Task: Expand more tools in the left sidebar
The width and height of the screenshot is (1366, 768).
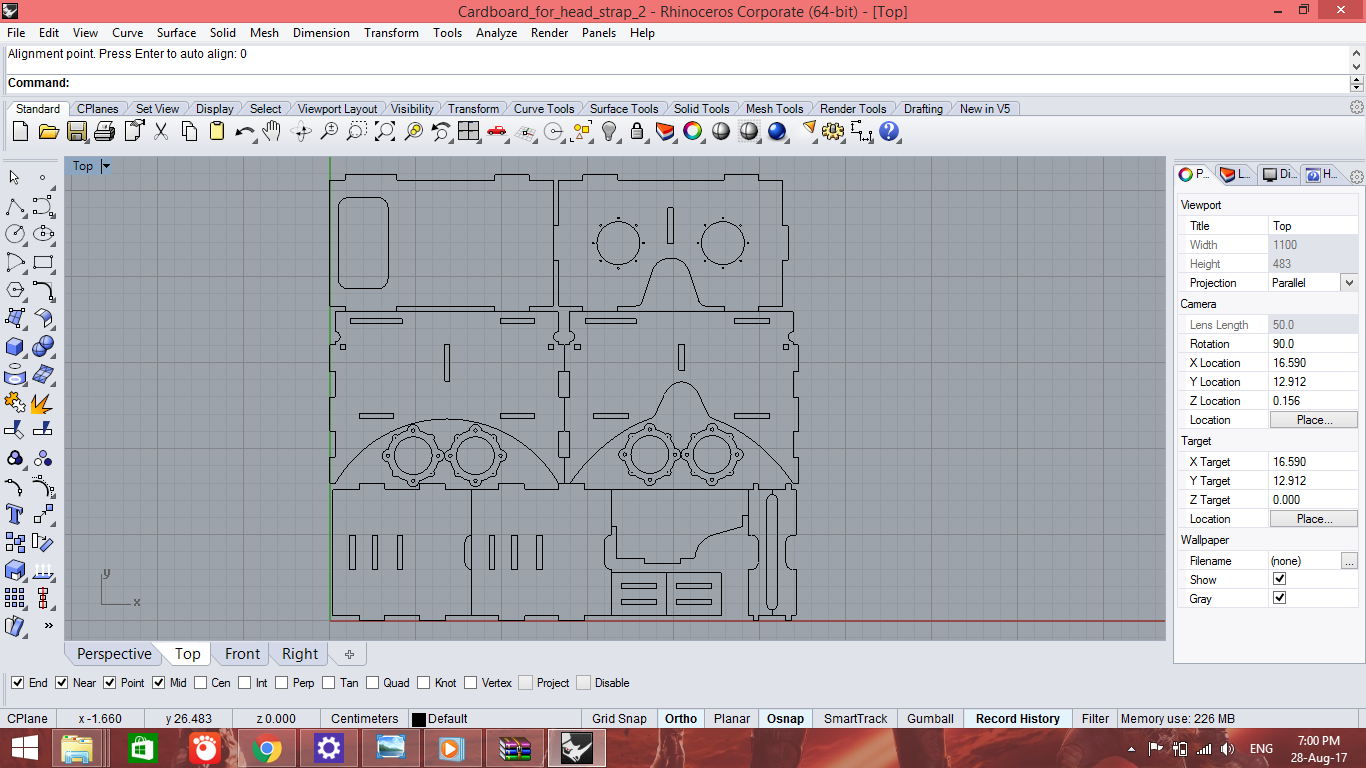Action: [48, 626]
